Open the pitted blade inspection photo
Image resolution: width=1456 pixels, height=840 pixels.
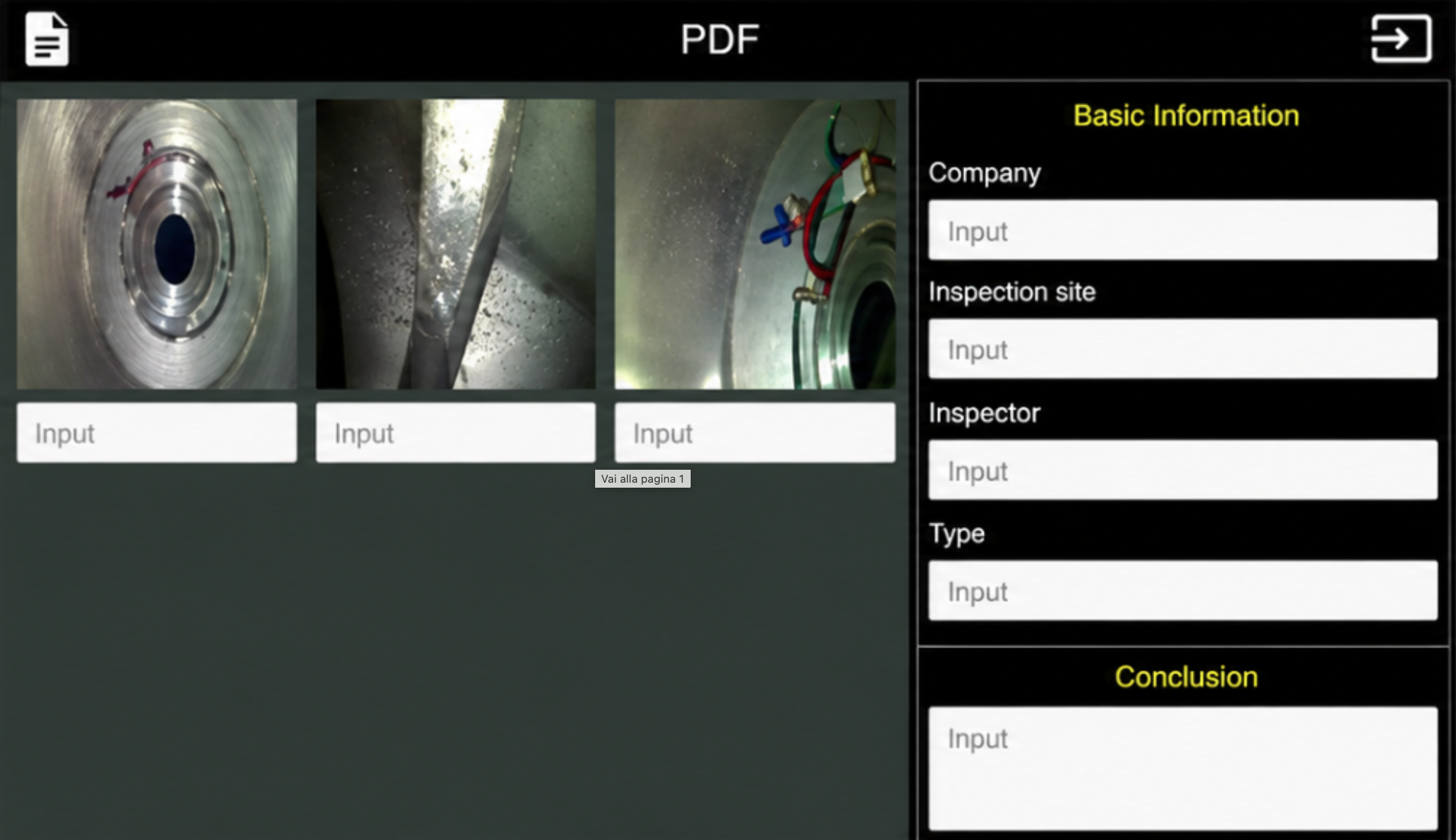[456, 244]
